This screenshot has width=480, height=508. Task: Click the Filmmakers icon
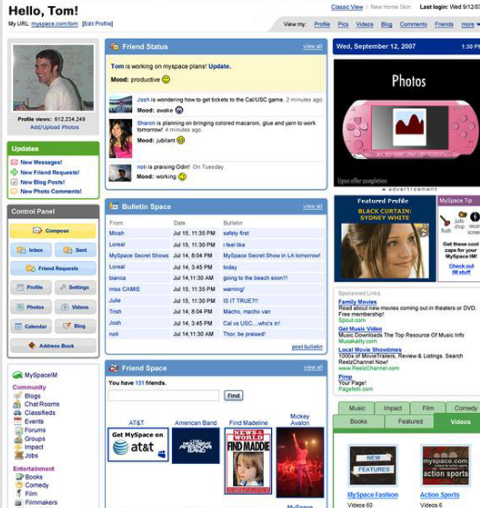point(19,502)
